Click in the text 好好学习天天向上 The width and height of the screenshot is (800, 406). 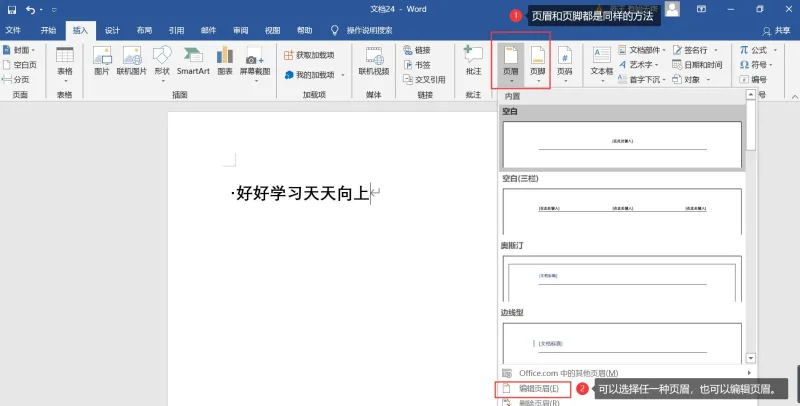303,194
